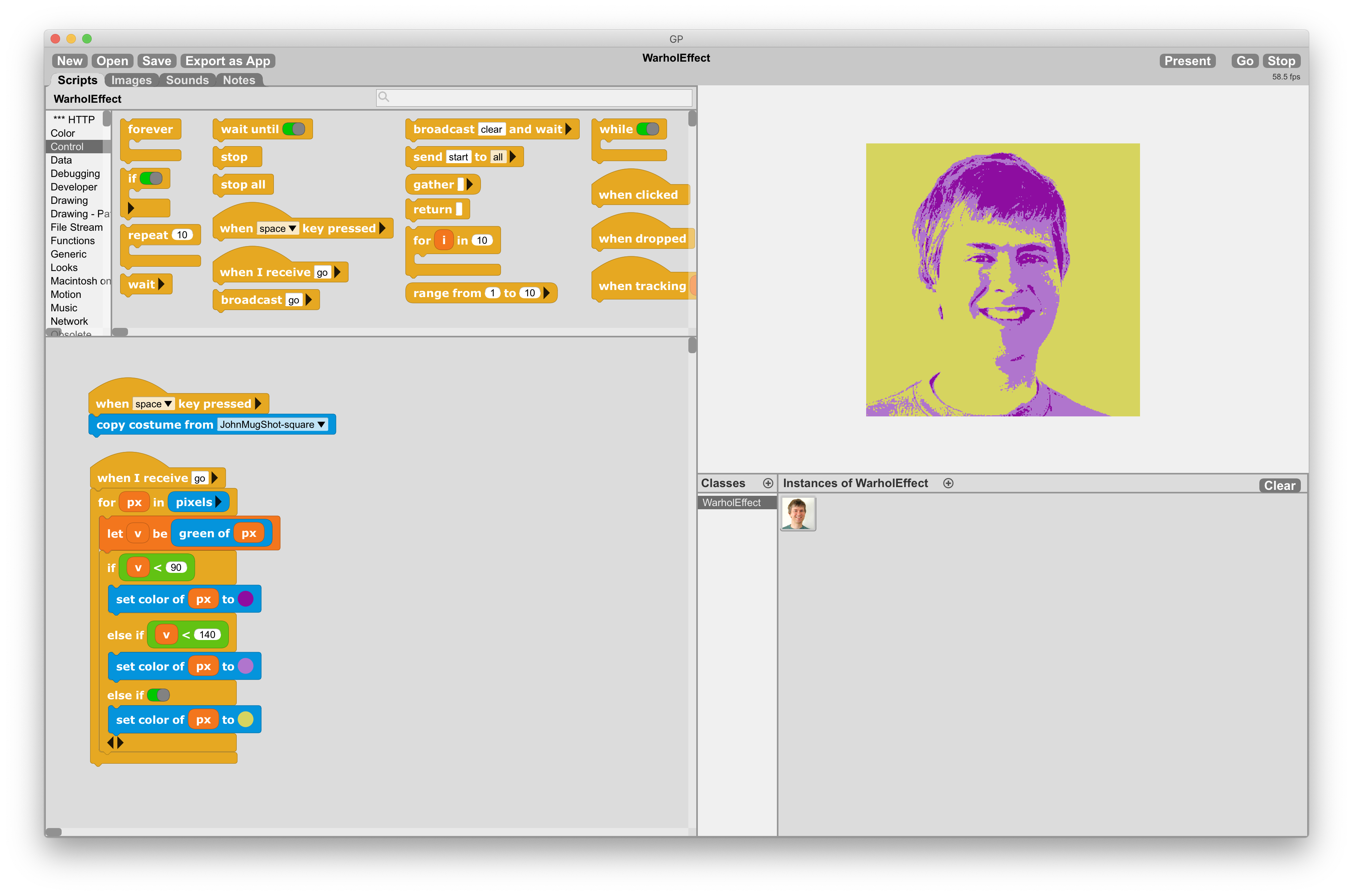The height and width of the screenshot is (896, 1353).
Task: Select the 'gather' block in palette
Action: pos(443,184)
